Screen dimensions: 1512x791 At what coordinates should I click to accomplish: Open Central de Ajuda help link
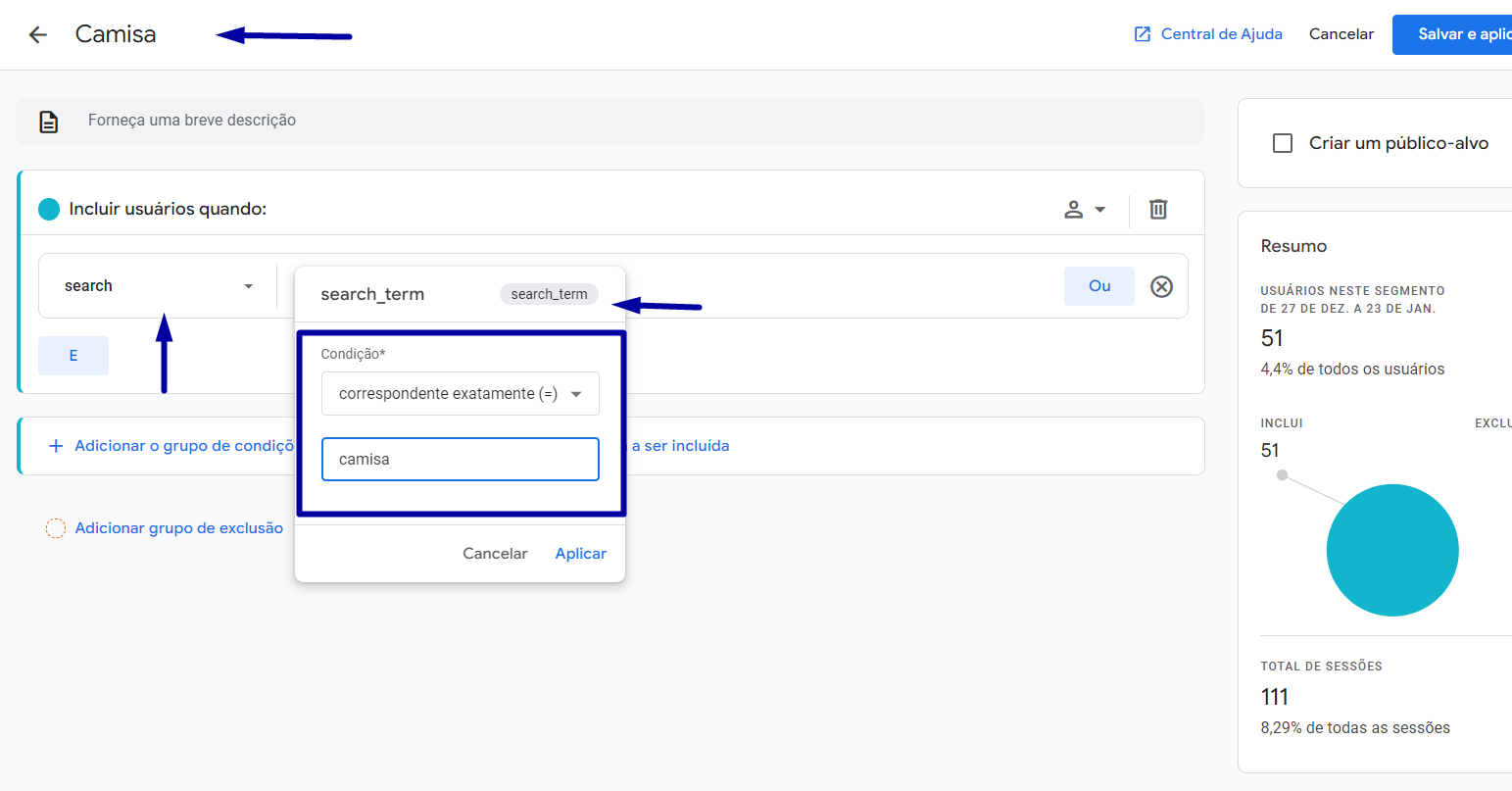tap(1221, 34)
